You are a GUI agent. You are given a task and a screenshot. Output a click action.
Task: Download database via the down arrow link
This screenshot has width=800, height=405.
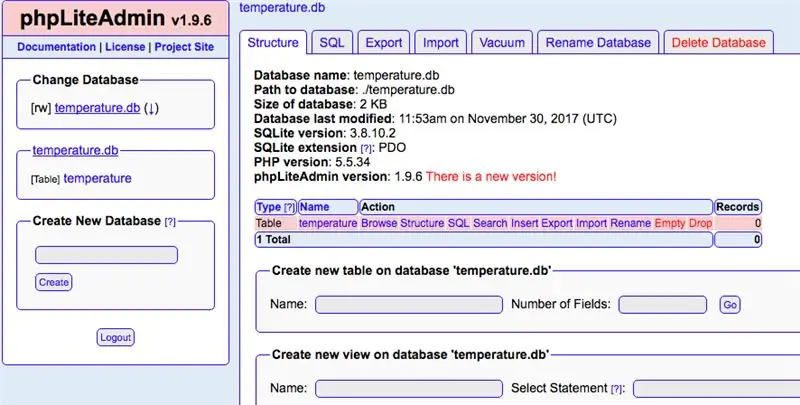[151, 108]
